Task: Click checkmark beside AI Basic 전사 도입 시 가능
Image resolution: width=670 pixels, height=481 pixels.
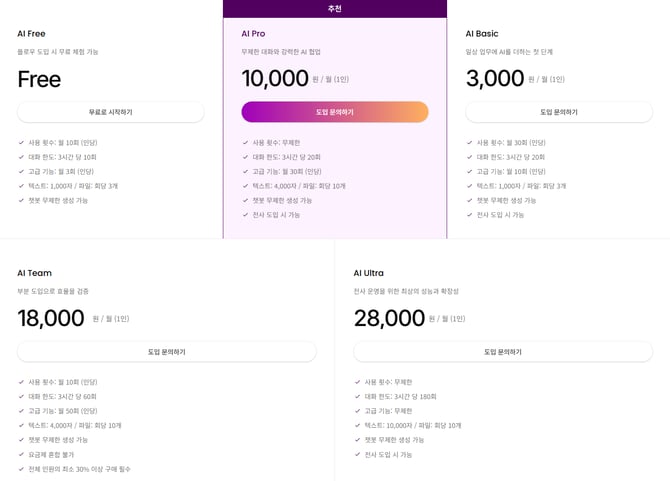Action: (x=470, y=215)
